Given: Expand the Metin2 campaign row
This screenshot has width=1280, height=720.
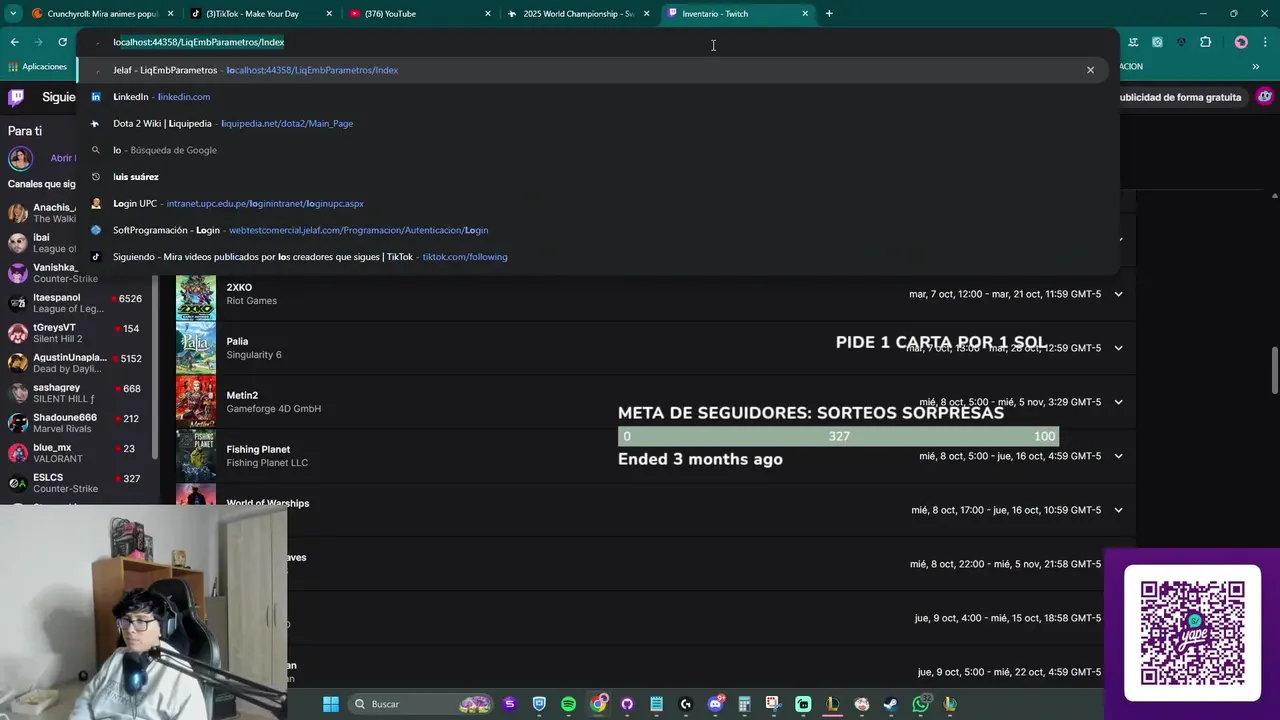Looking at the screenshot, I should click(1118, 402).
